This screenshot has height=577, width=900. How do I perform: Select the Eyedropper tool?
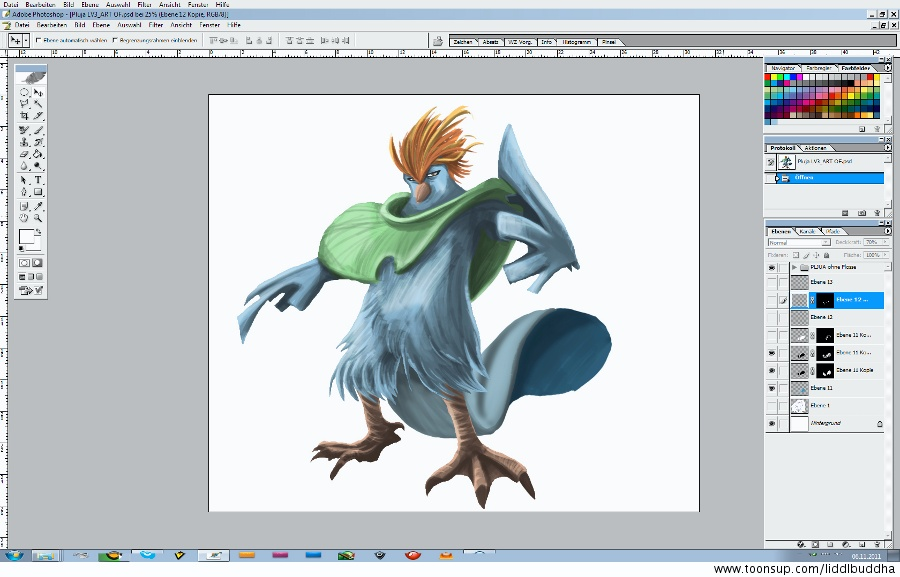point(38,205)
